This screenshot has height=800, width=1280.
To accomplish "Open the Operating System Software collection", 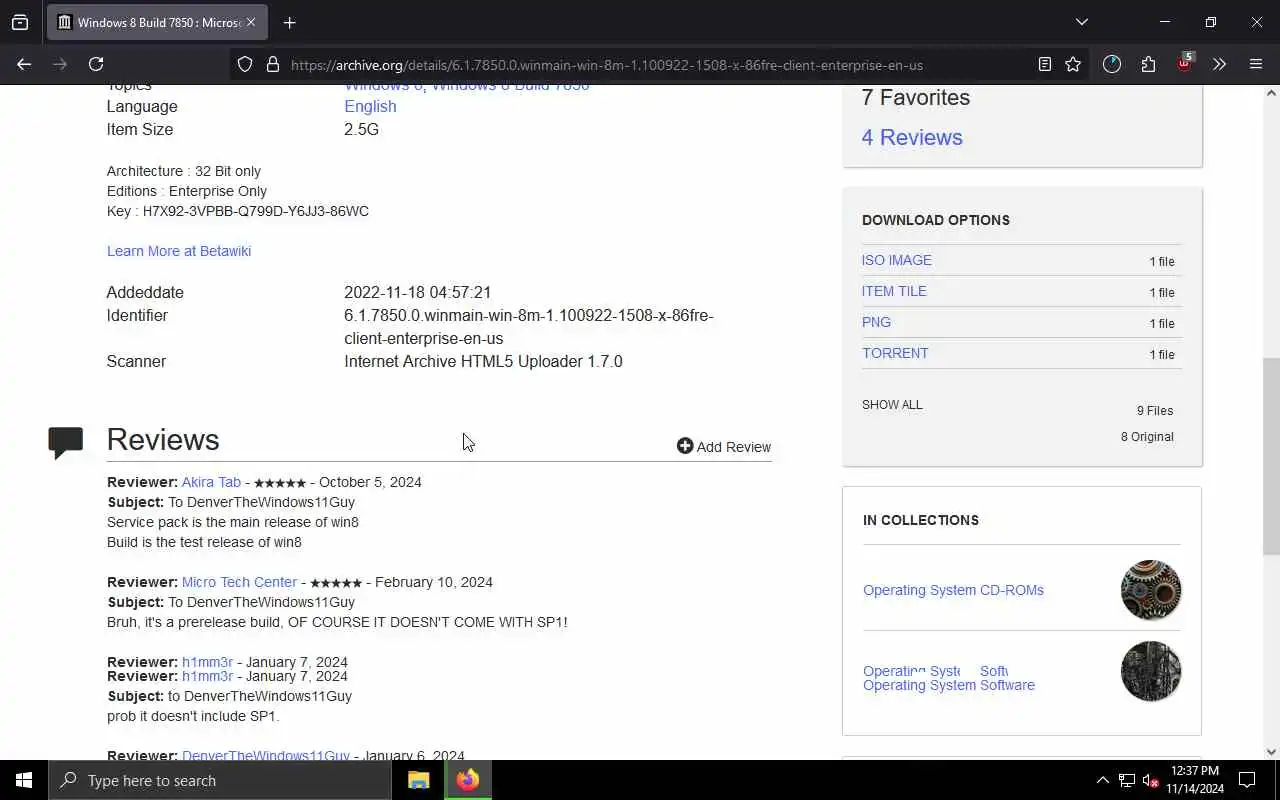I will click(949, 685).
